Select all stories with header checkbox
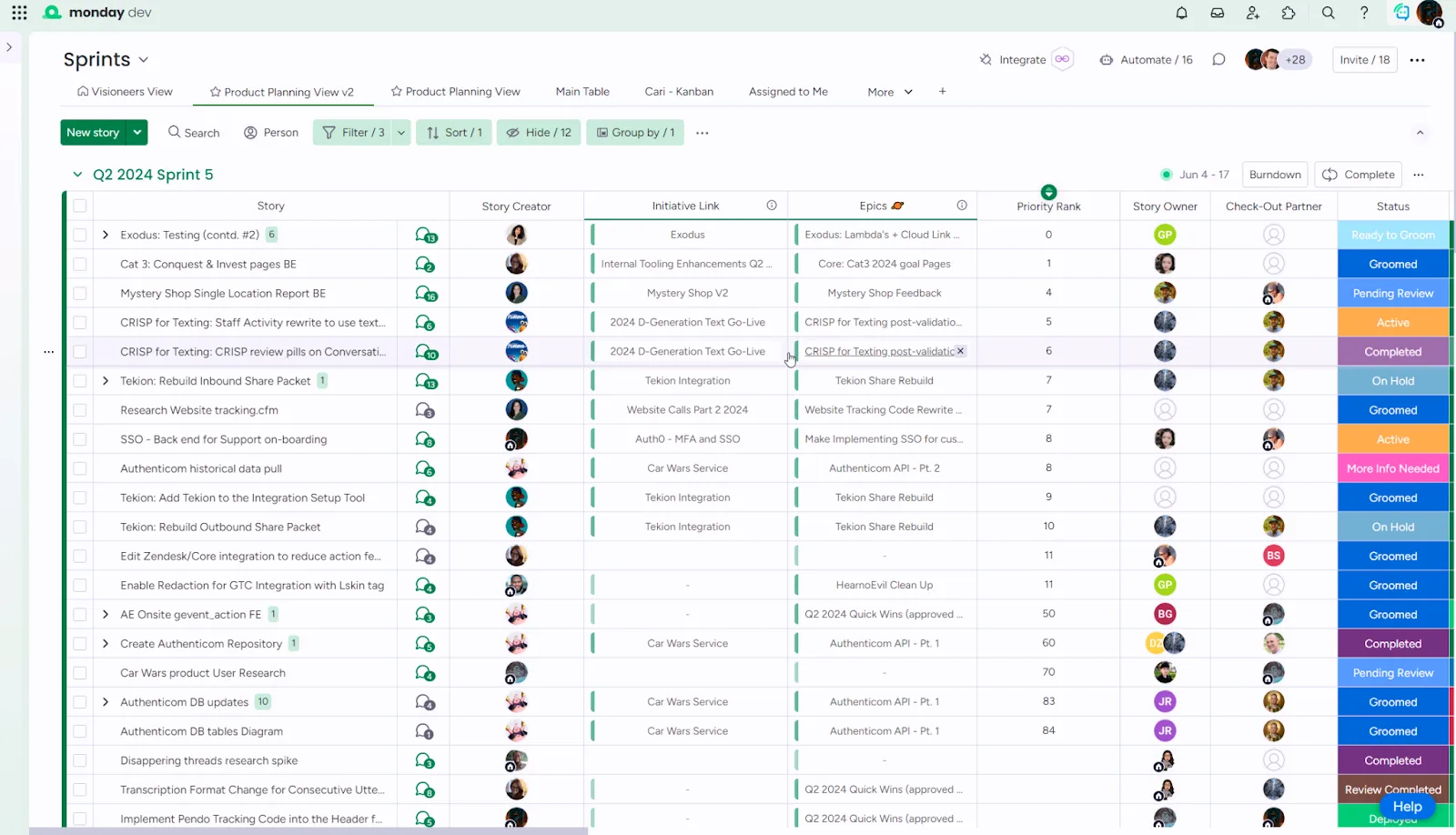The image size is (1456, 835). point(80,206)
